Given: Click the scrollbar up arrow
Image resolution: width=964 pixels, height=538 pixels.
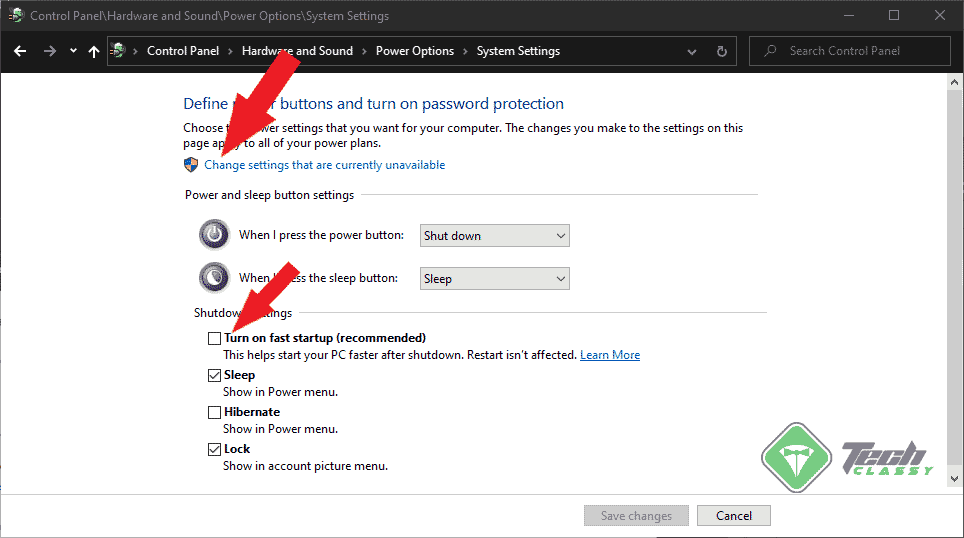Looking at the screenshot, I should (x=954, y=82).
